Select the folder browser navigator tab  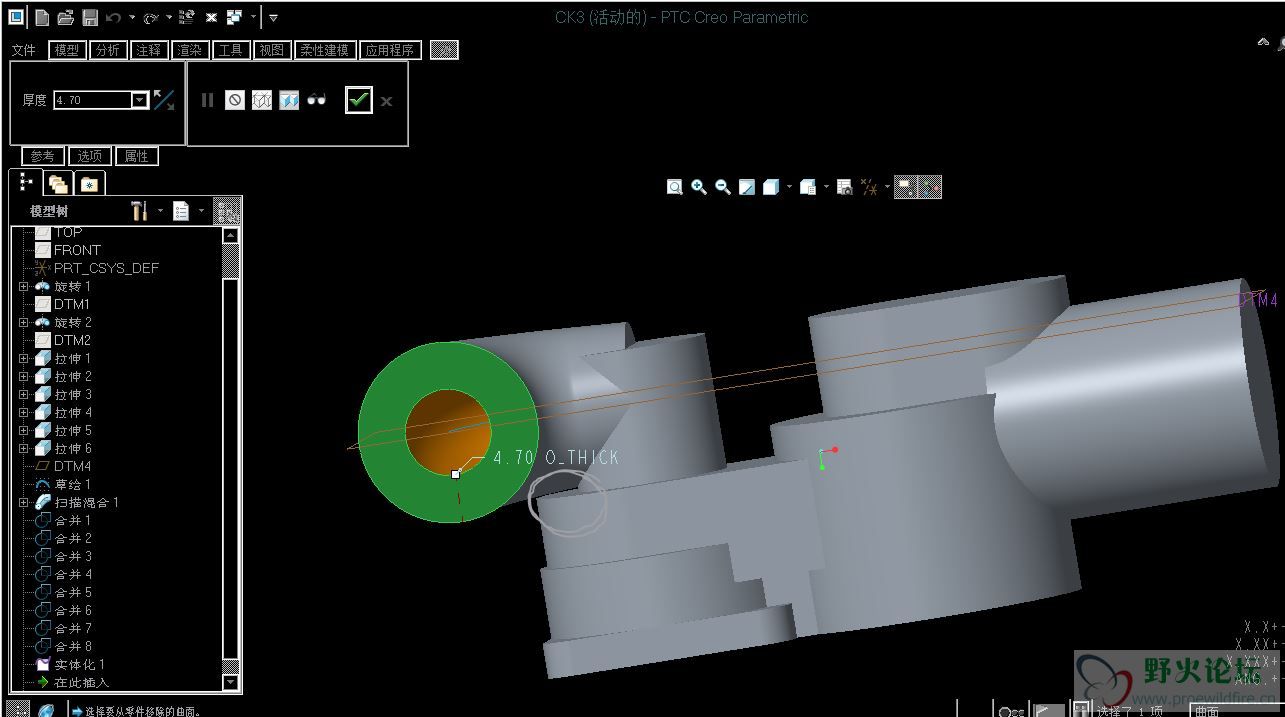(59, 183)
